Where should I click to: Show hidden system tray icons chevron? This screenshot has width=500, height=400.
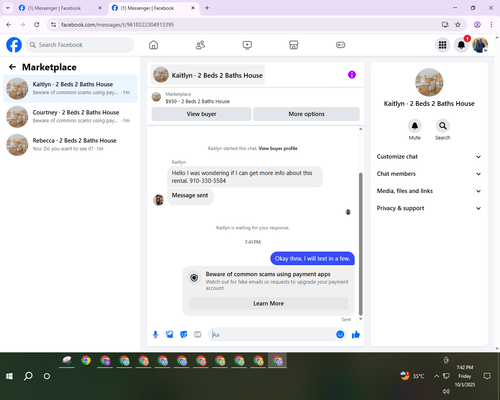click(436, 376)
